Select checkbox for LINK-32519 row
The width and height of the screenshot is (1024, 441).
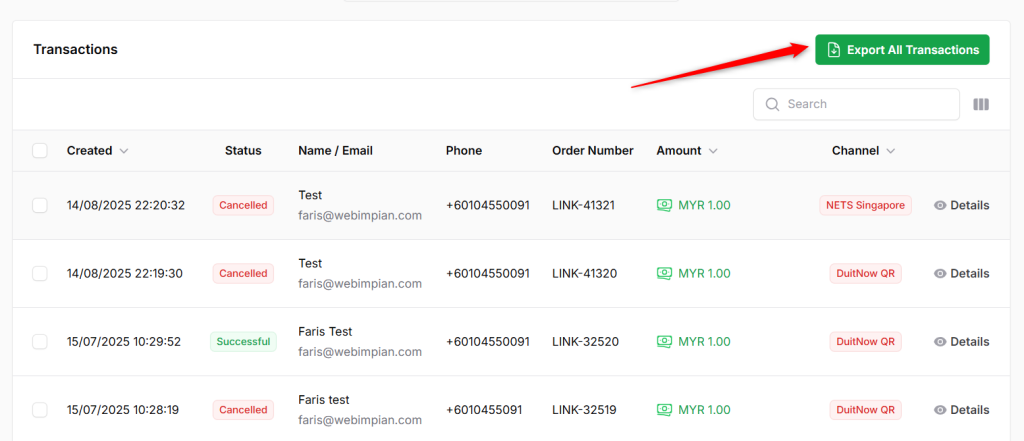pyautogui.click(x=40, y=410)
